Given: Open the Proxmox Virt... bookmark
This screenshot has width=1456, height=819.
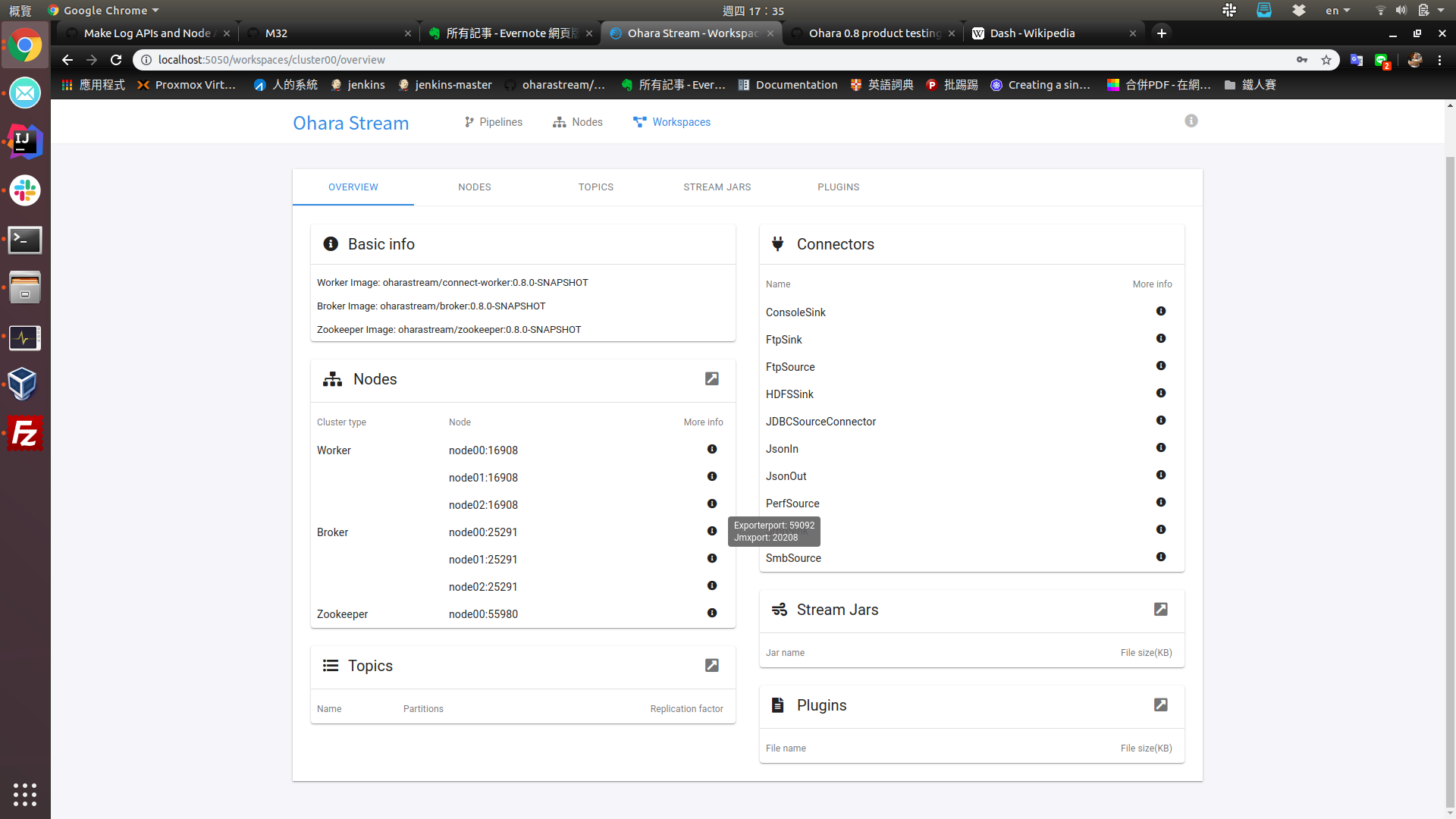Looking at the screenshot, I should pyautogui.click(x=187, y=85).
